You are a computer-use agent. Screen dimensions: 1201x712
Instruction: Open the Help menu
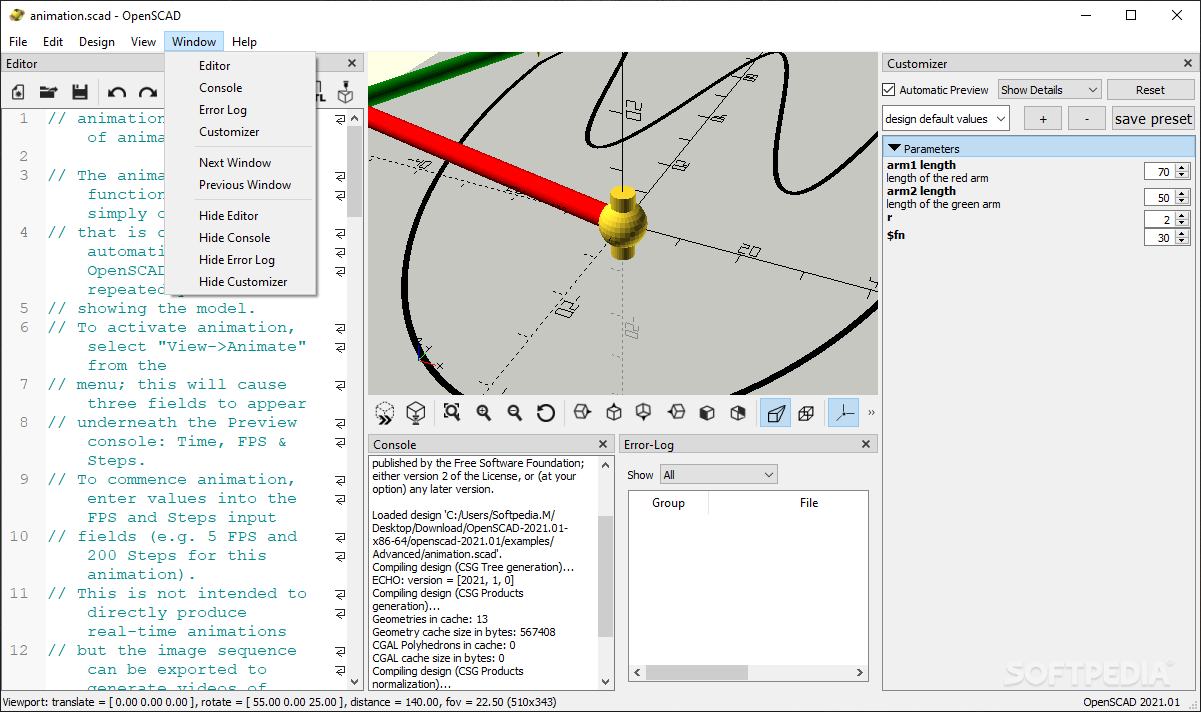tap(244, 42)
